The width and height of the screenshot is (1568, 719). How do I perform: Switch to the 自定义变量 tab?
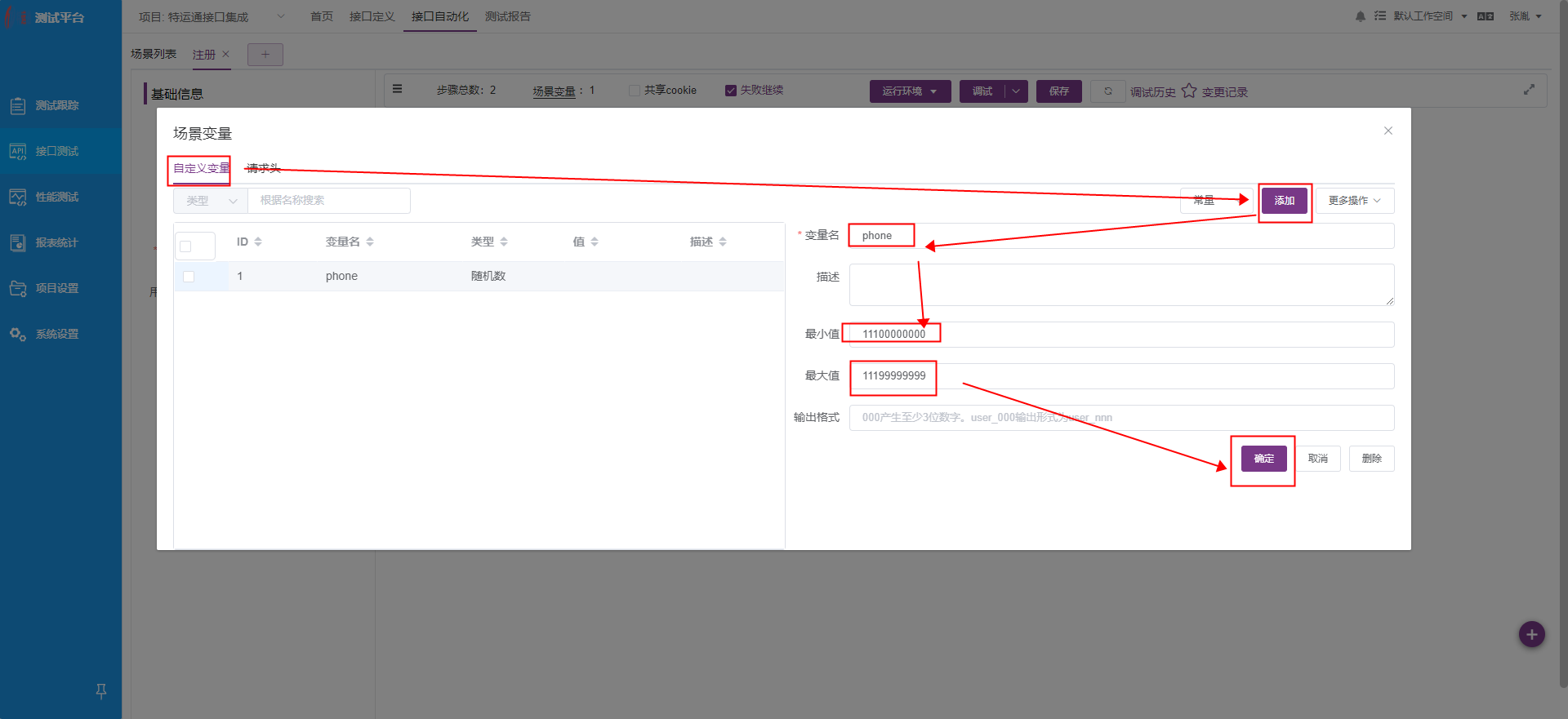point(202,169)
